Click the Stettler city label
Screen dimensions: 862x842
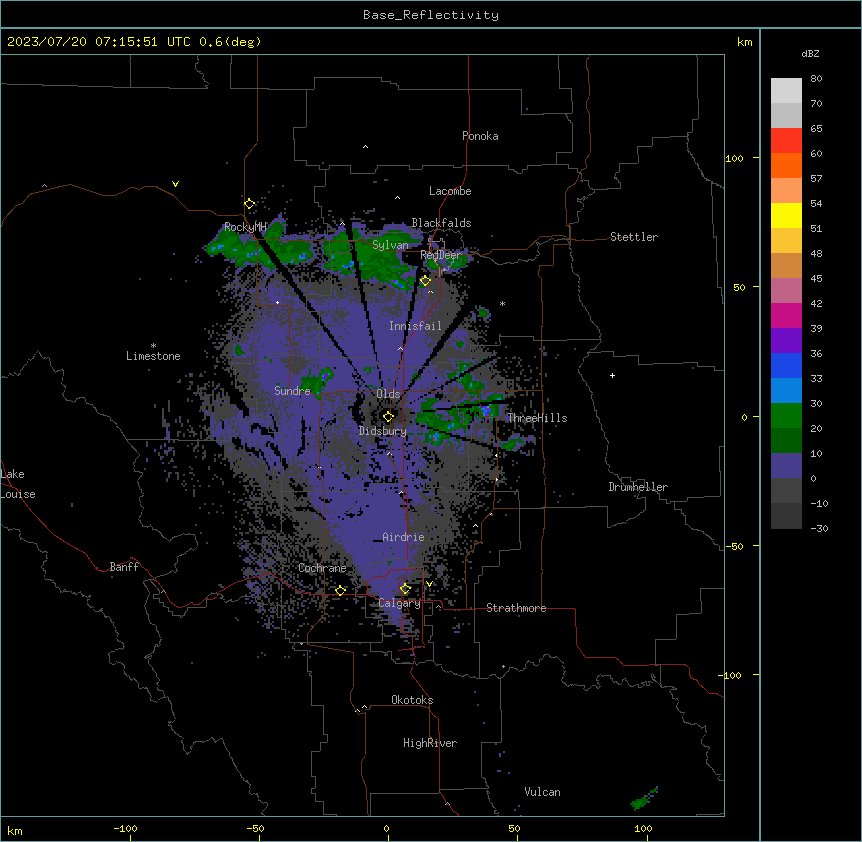pos(634,237)
